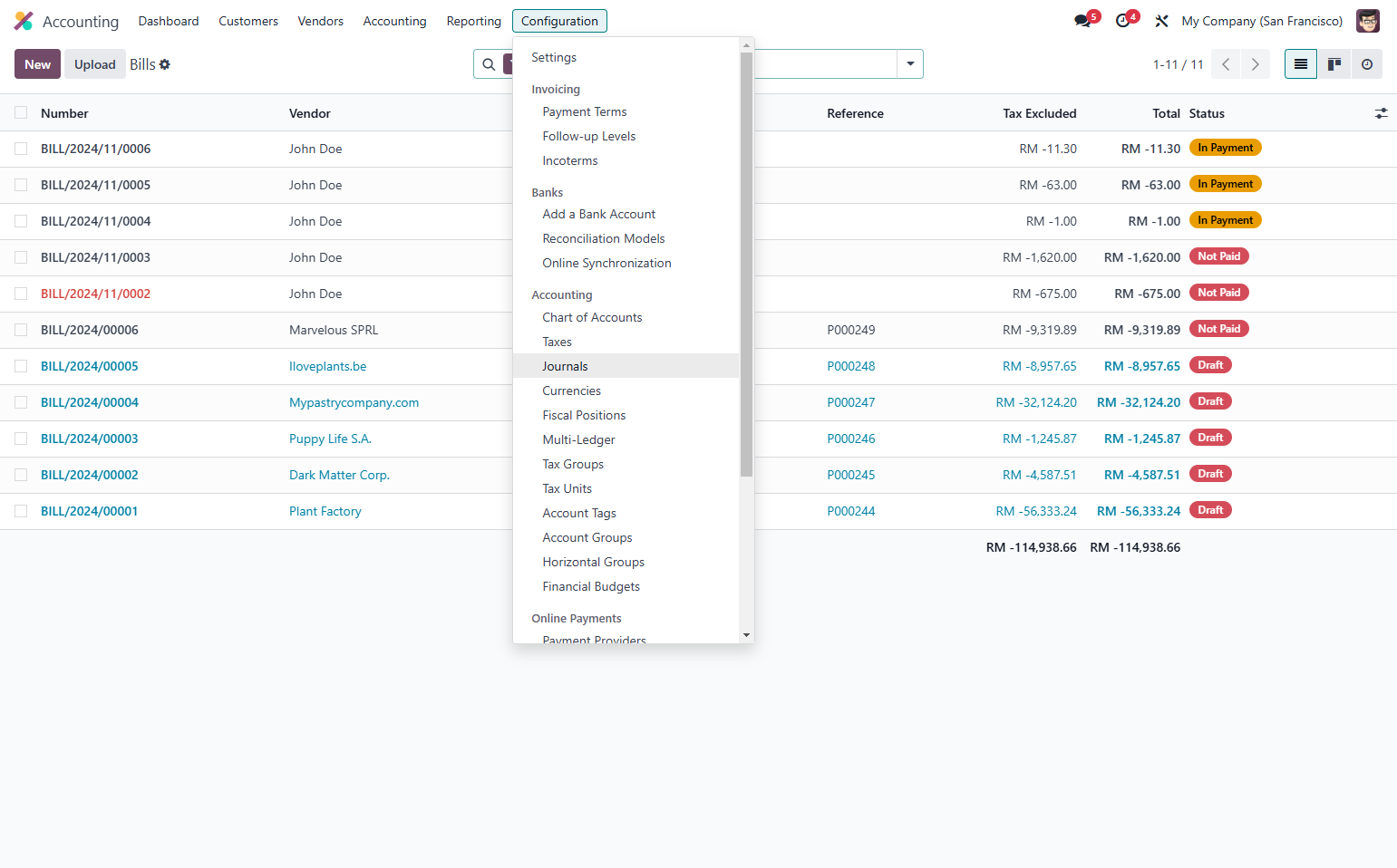Open optional columns adjust icon

[x=1382, y=113]
